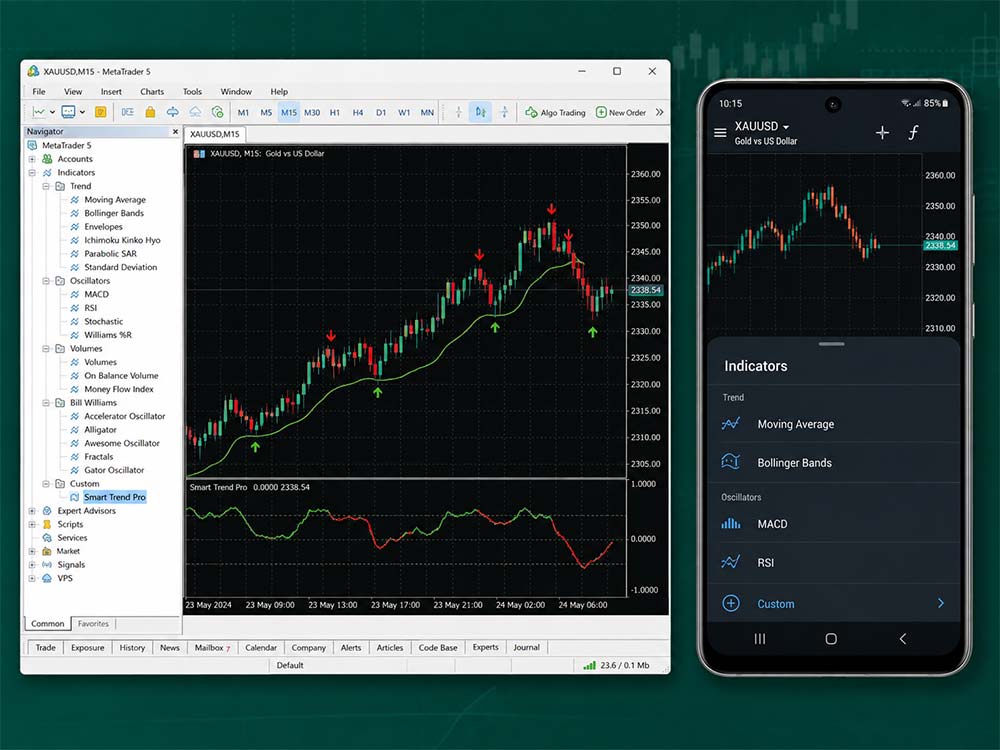The width and height of the screenshot is (1000, 750).
Task: Click the Scripts icon in Navigator
Action: 47,524
